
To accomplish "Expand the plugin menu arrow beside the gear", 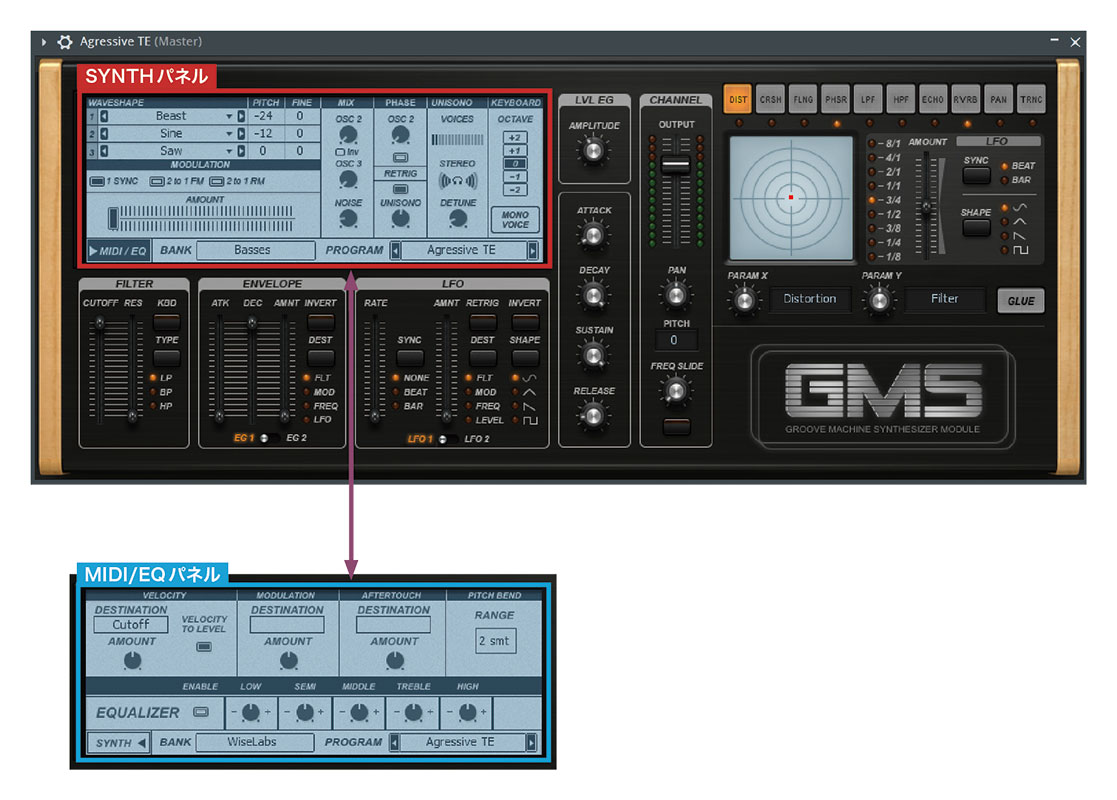I will (x=44, y=42).
